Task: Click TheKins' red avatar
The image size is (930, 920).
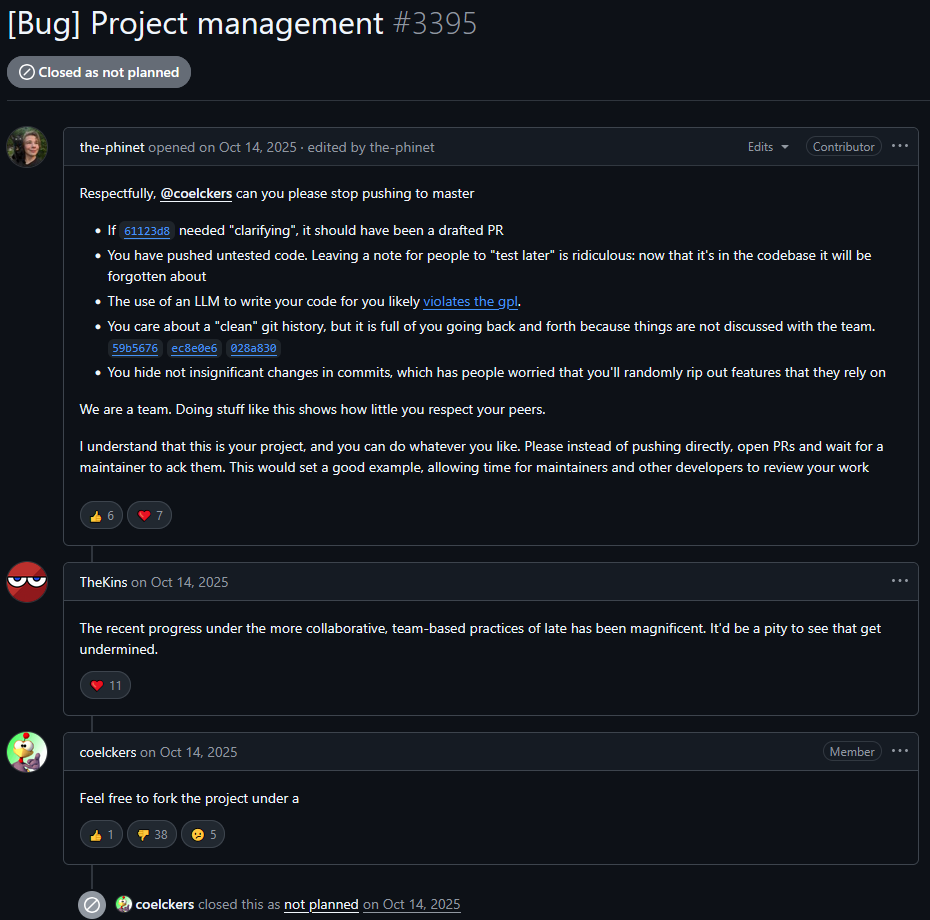Action: pyautogui.click(x=27, y=582)
